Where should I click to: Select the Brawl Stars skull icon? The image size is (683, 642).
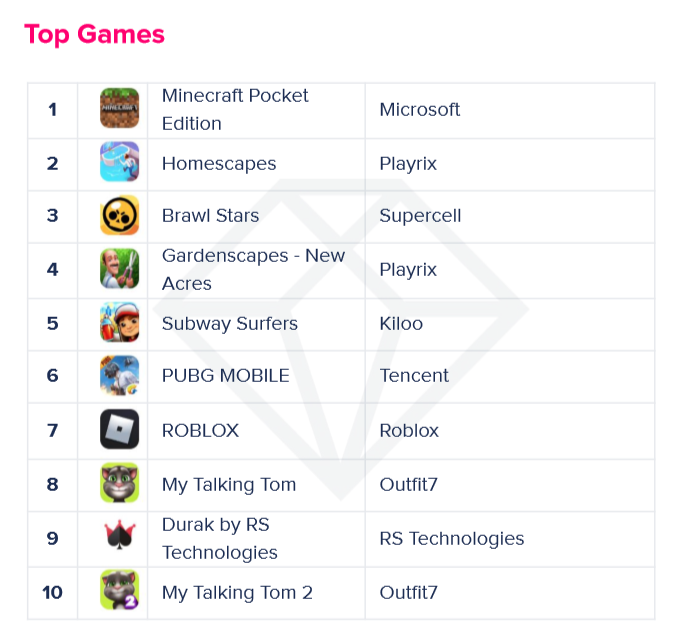[x=120, y=215]
